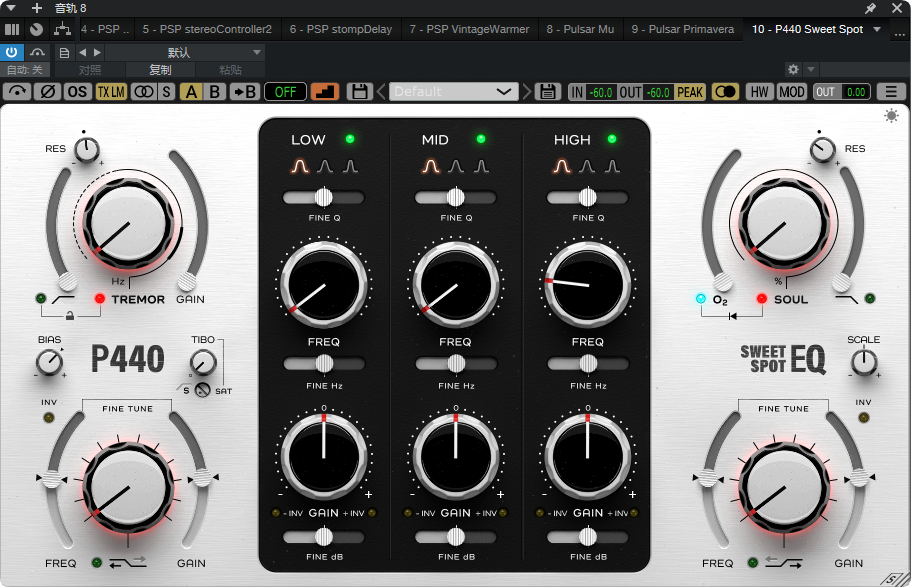Click the HIGH band GAIN knob
911x587 pixels.
point(587,457)
